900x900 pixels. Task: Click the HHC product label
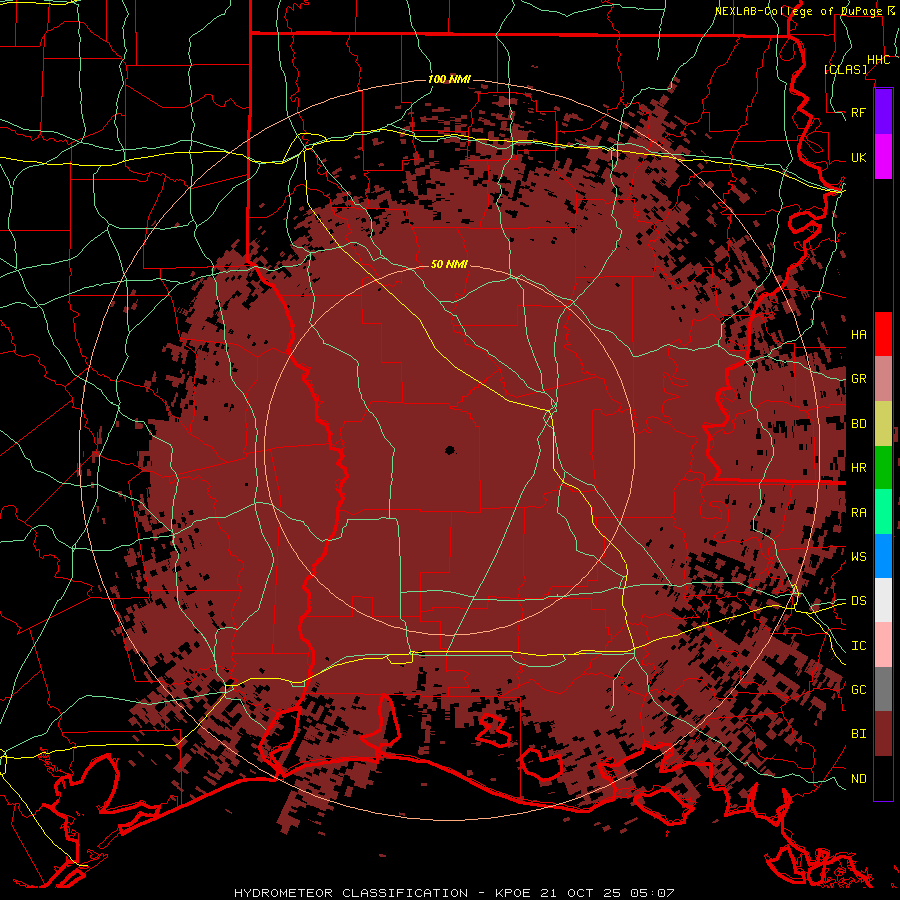pyautogui.click(x=878, y=60)
